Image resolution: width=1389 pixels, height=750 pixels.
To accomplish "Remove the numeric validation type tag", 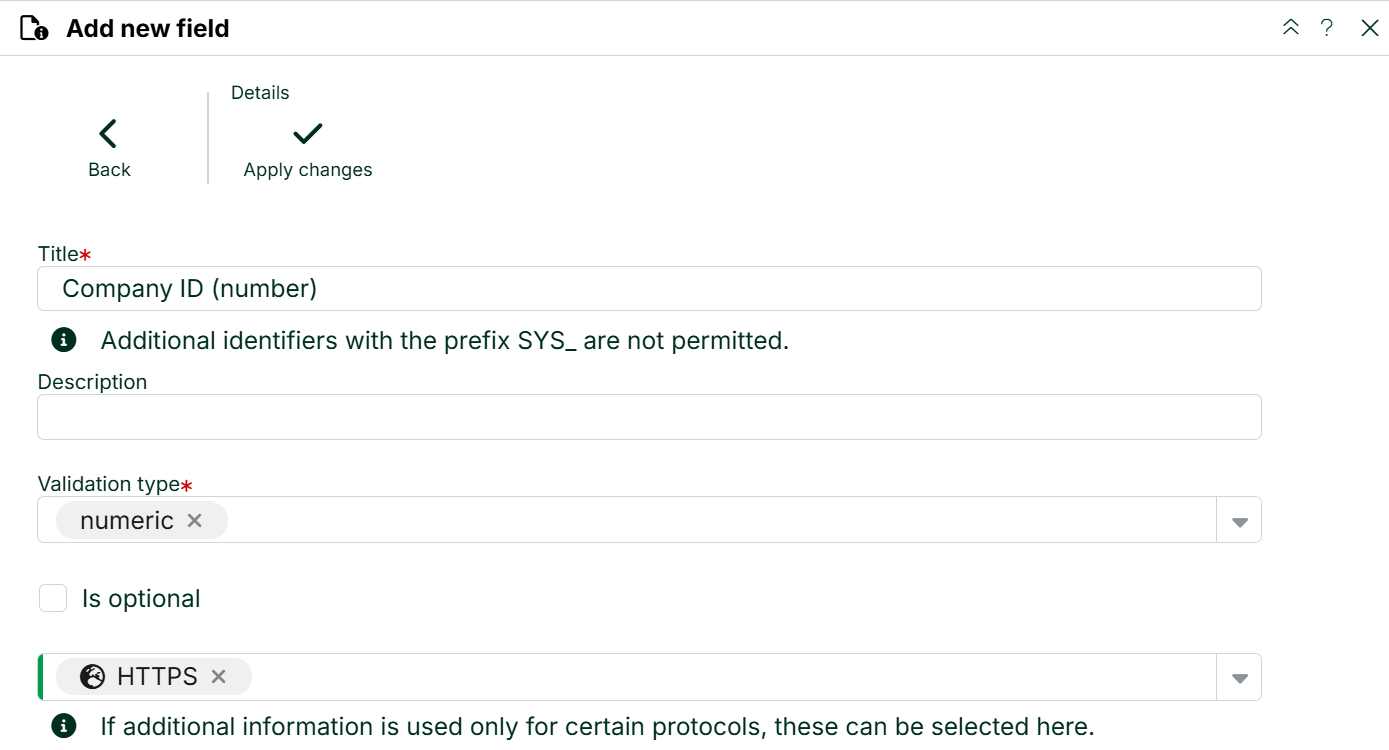I will 195,520.
